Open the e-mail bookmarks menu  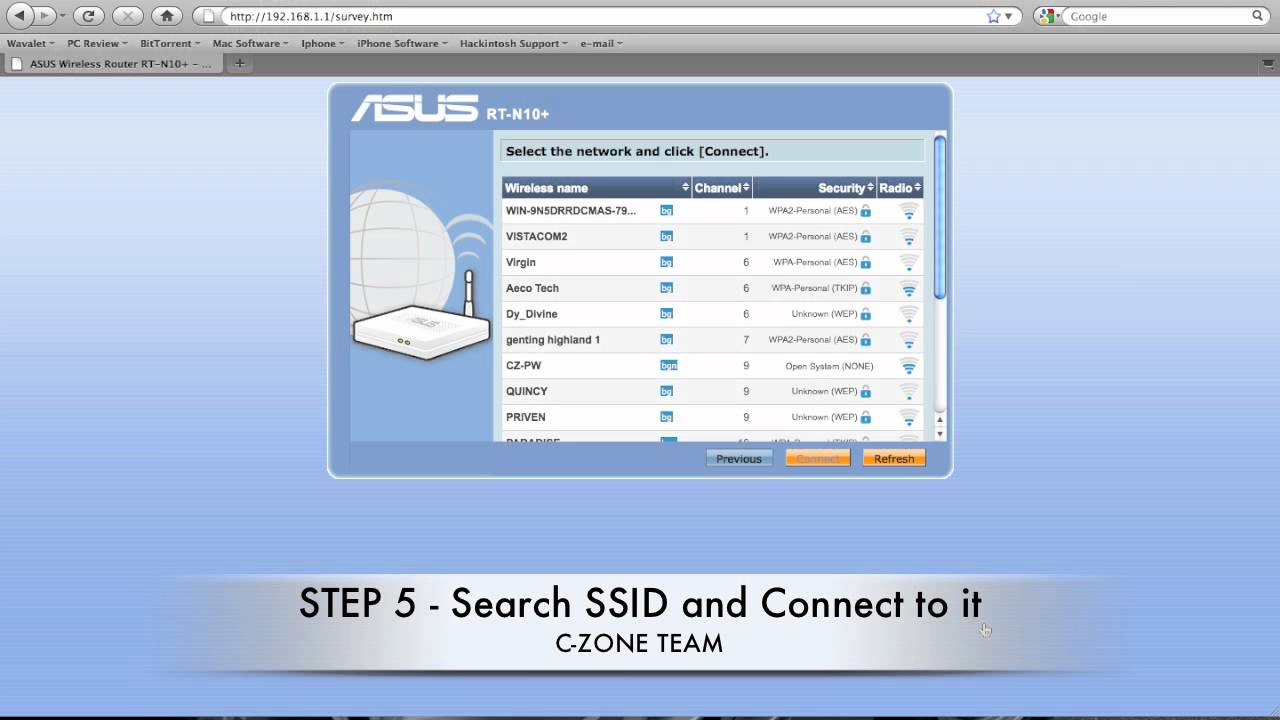click(600, 43)
